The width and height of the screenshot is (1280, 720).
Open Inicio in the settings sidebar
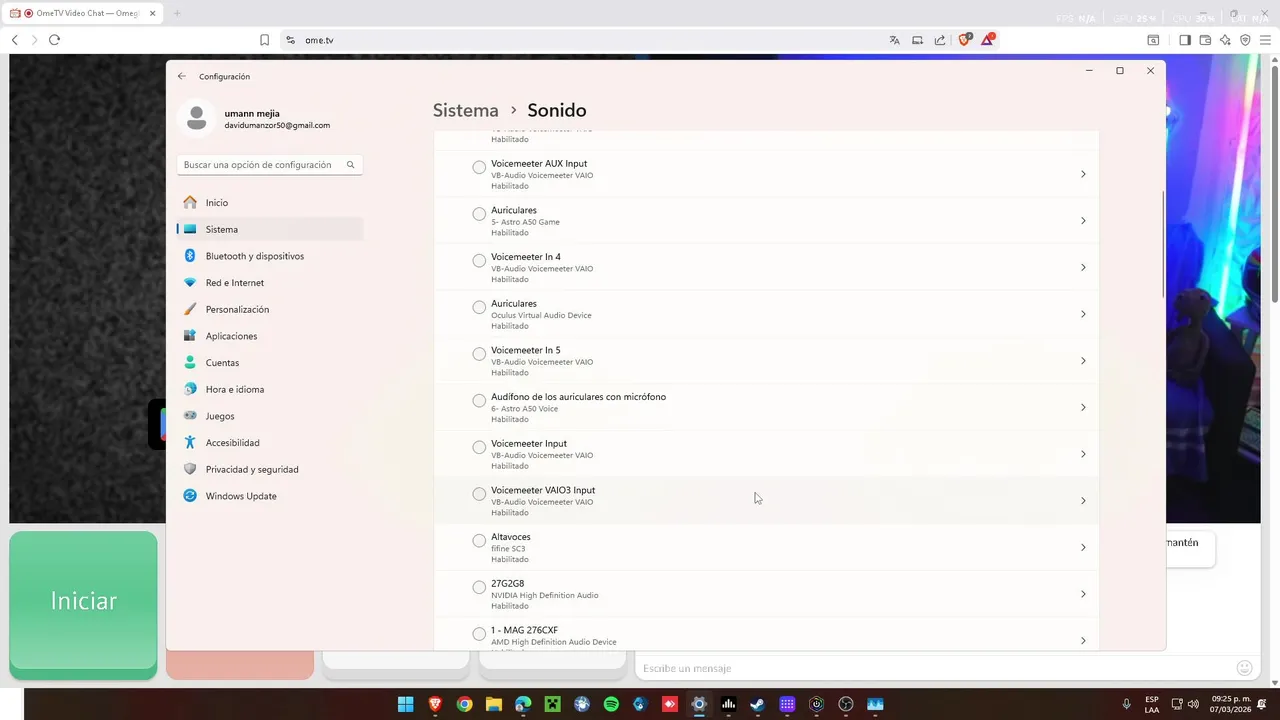pyautogui.click(x=270, y=202)
